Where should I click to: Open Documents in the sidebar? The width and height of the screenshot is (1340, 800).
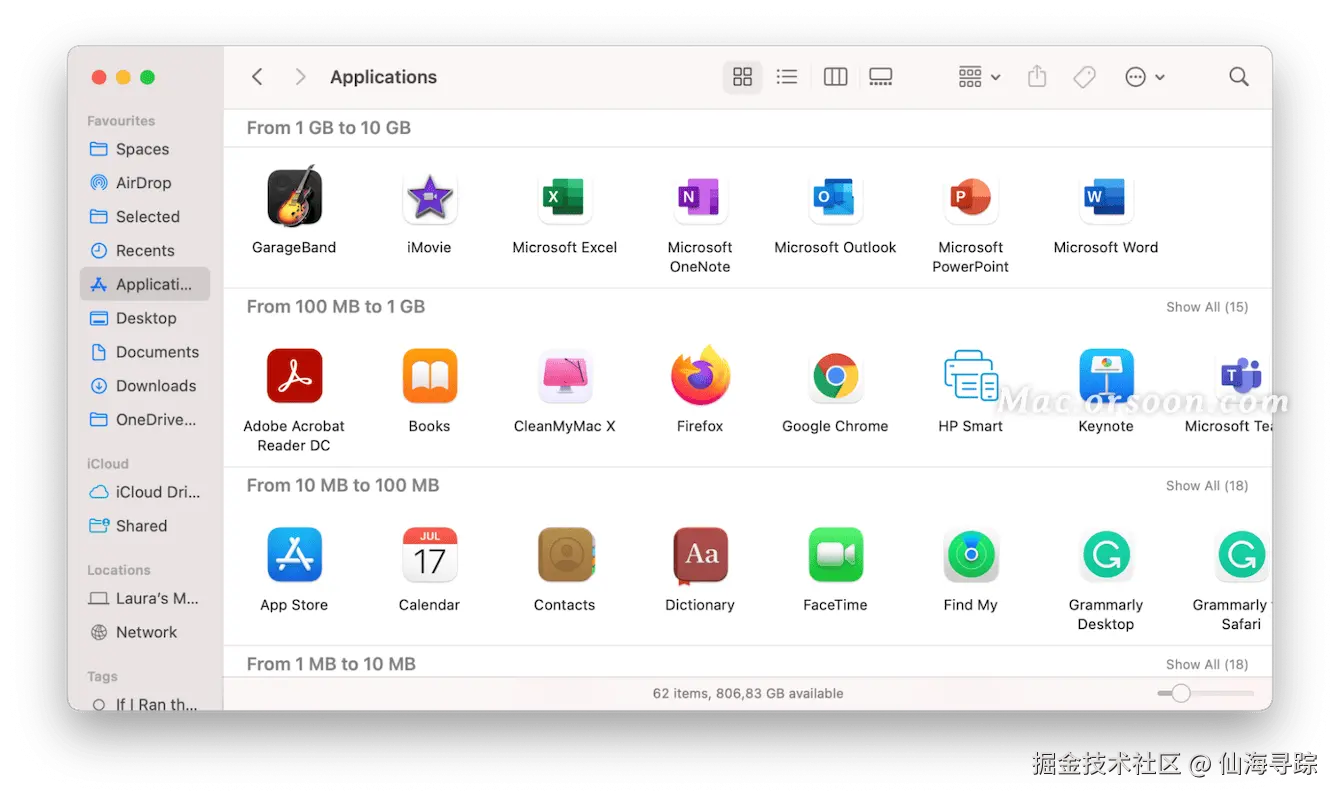click(145, 352)
